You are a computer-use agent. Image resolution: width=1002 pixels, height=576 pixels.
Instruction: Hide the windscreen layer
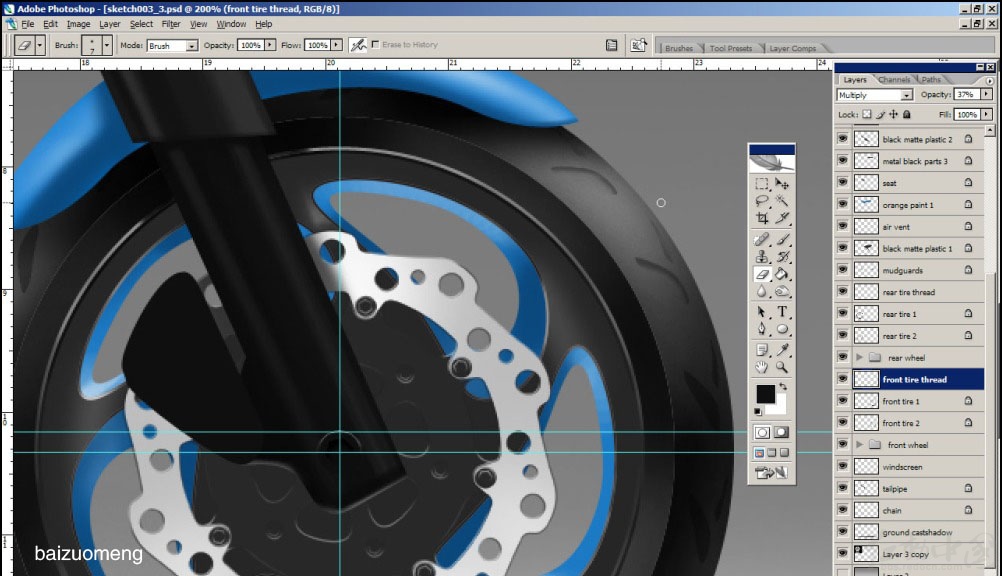tap(843, 467)
